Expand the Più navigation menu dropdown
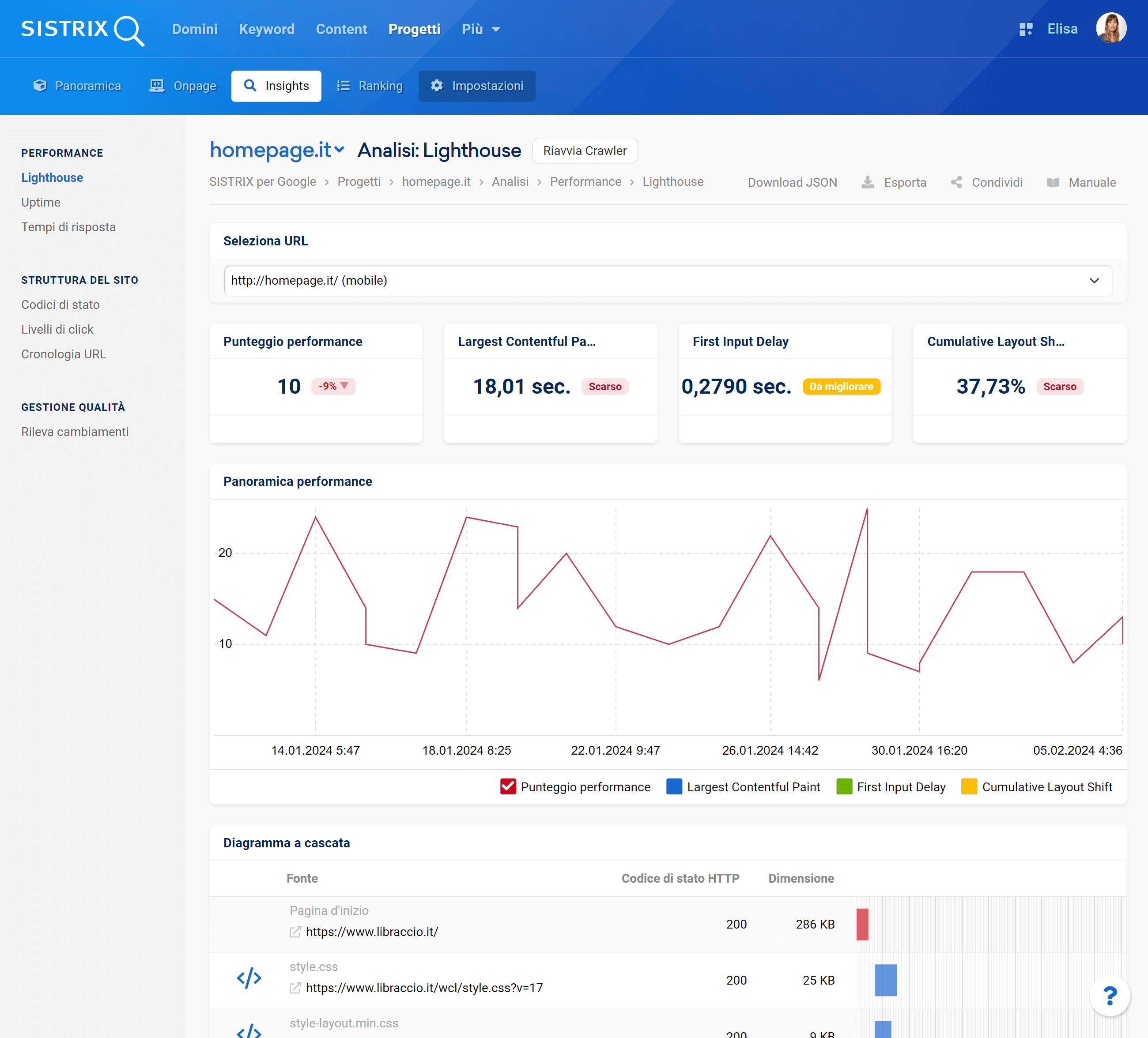Image resolution: width=1148 pixels, height=1038 pixels. pos(481,28)
